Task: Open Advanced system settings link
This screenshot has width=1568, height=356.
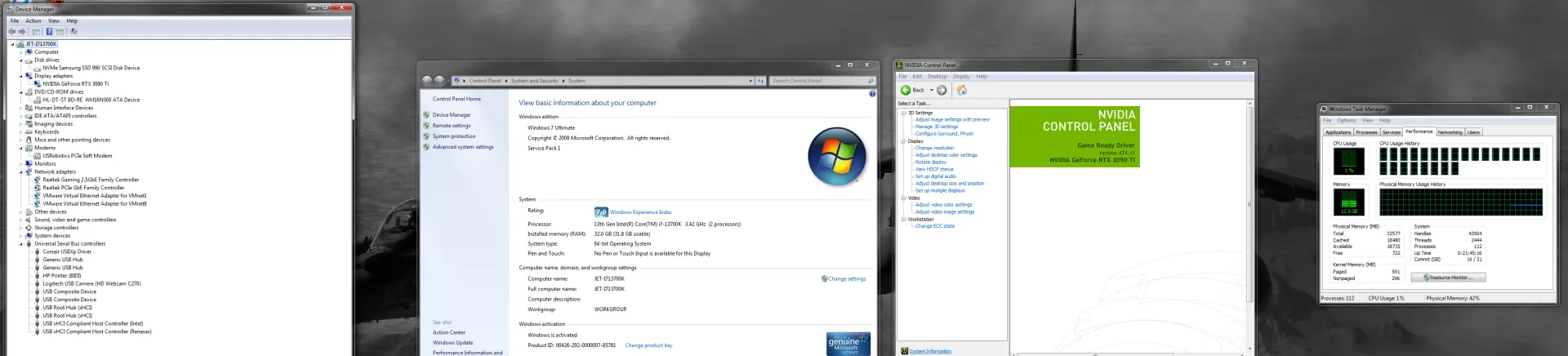Action: coord(463,147)
